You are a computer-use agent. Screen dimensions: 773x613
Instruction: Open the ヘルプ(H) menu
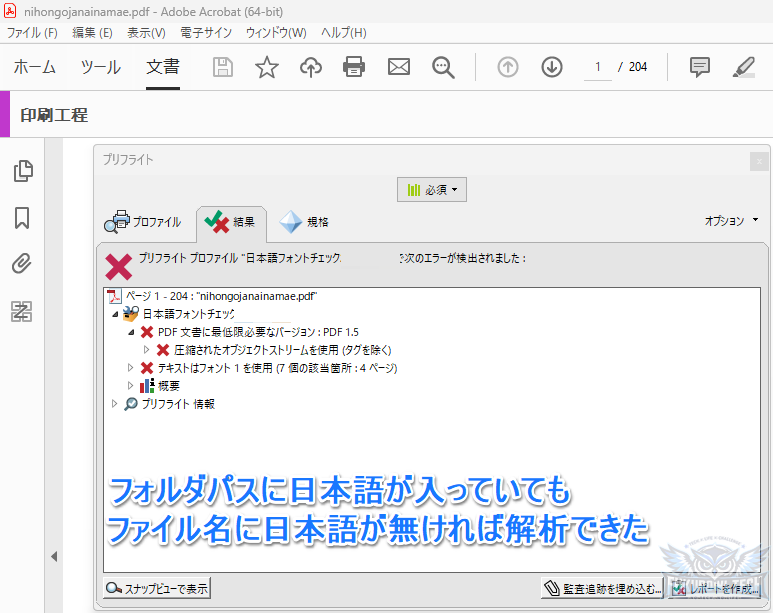pos(344,33)
